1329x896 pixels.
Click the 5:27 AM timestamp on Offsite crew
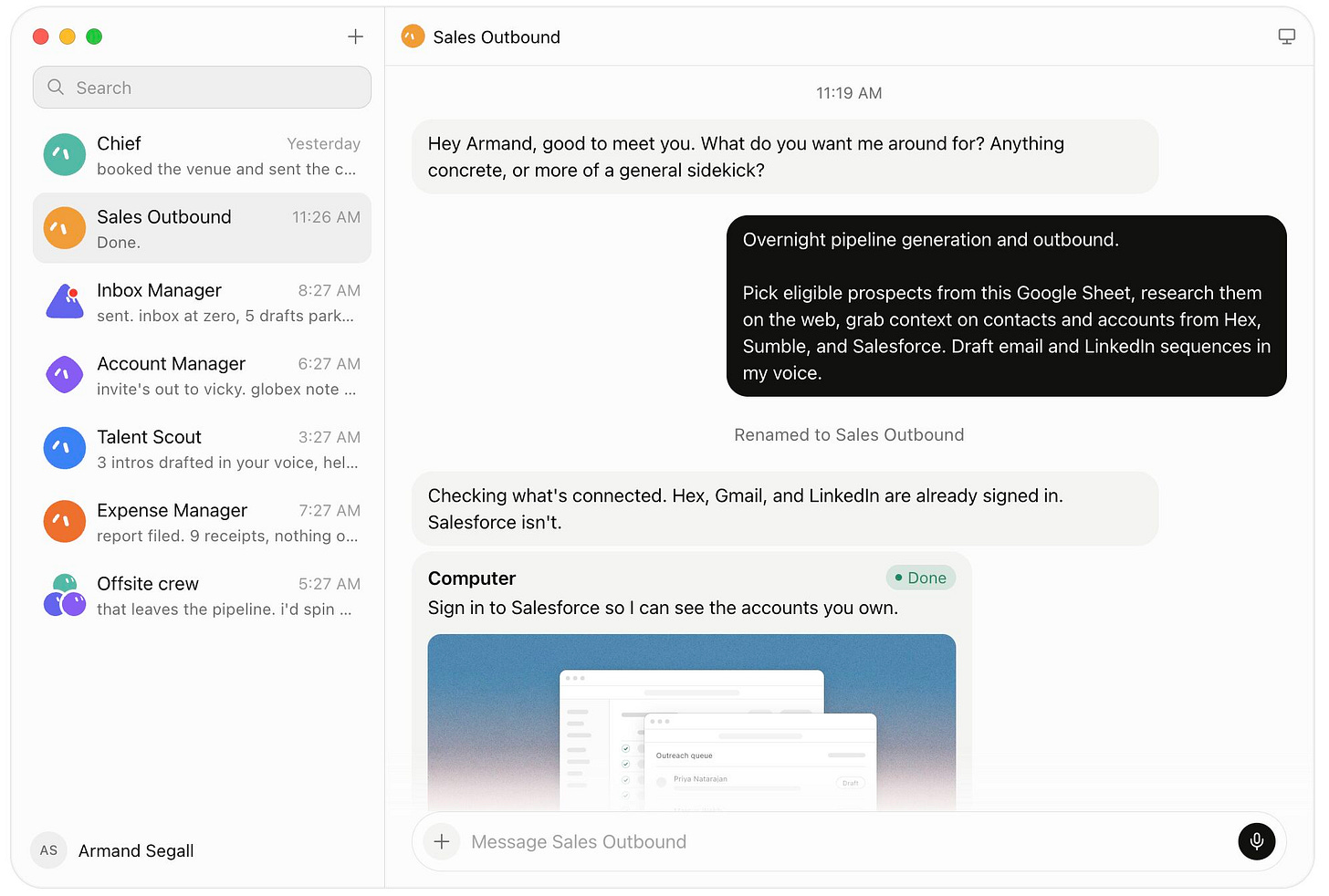coord(330,584)
